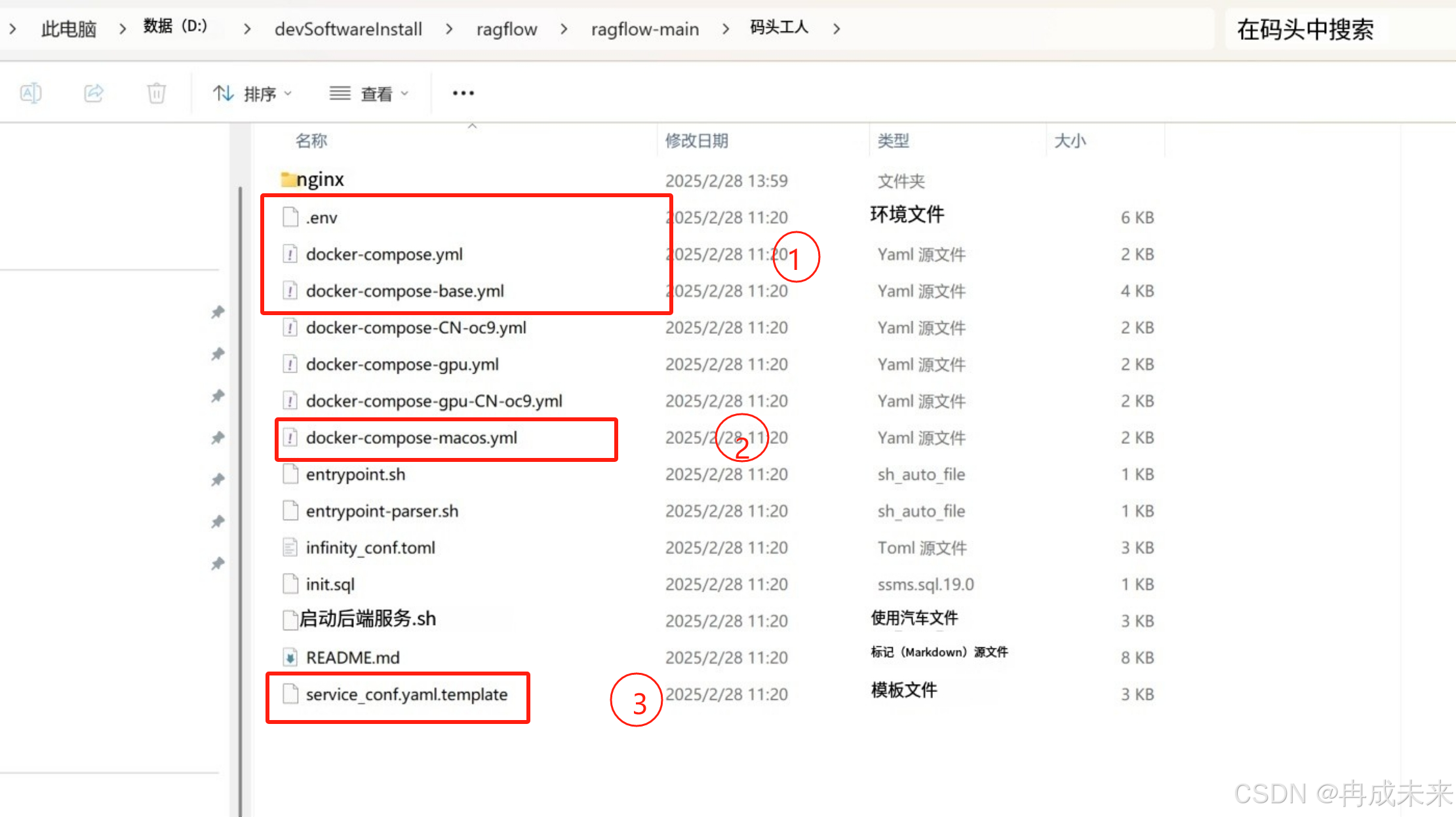This screenshot has width=1456, height=817.
Task: Select the service_conf.yaml.template file
Action: (406, 694)
